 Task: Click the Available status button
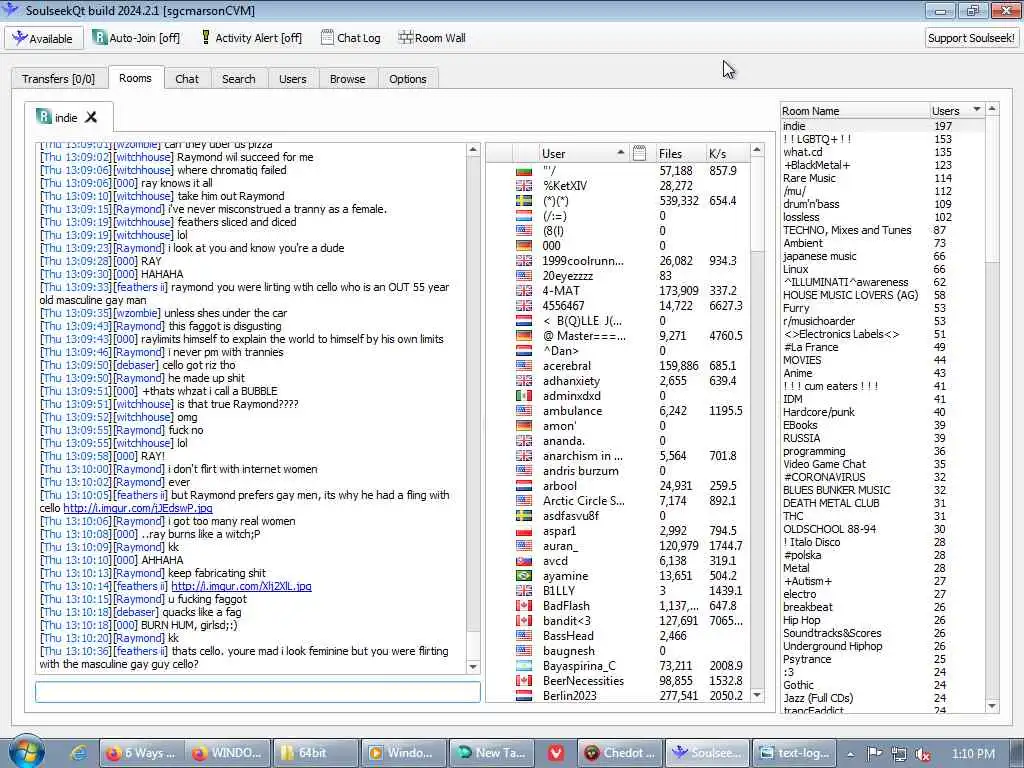44,38
